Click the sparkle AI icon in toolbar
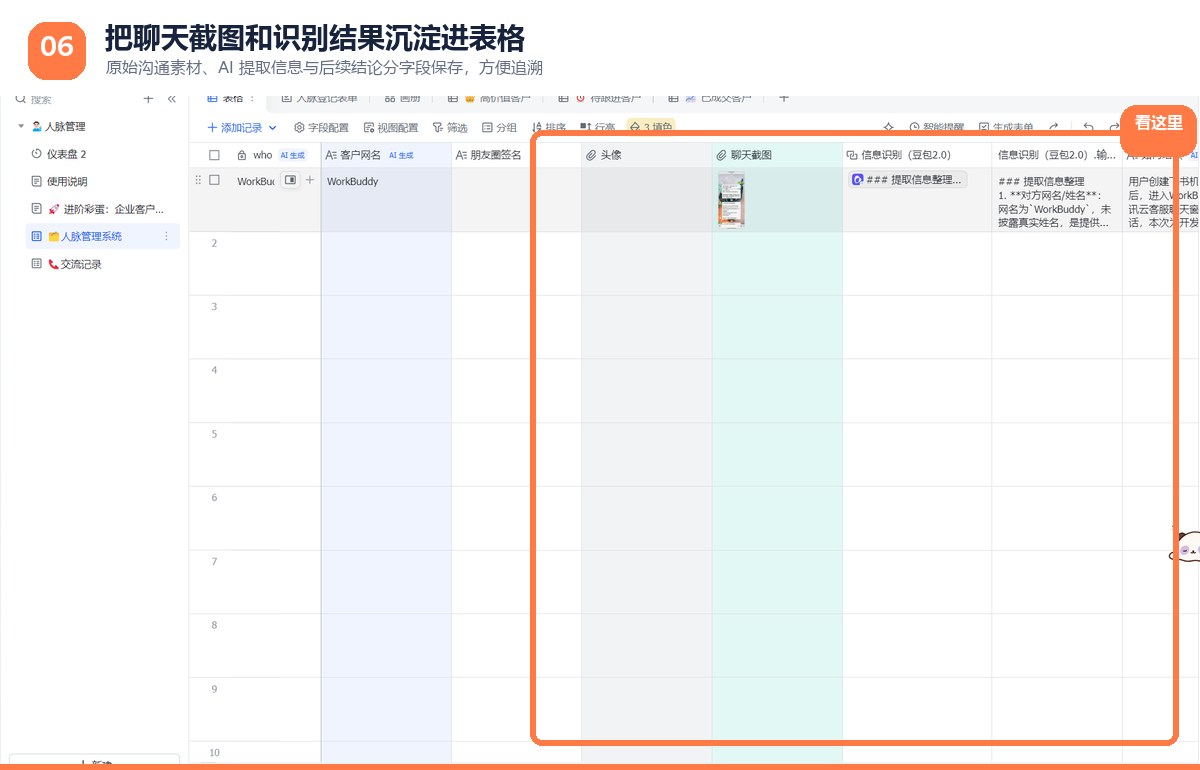This screenshot has width=1200, height=770. [889, 128]
